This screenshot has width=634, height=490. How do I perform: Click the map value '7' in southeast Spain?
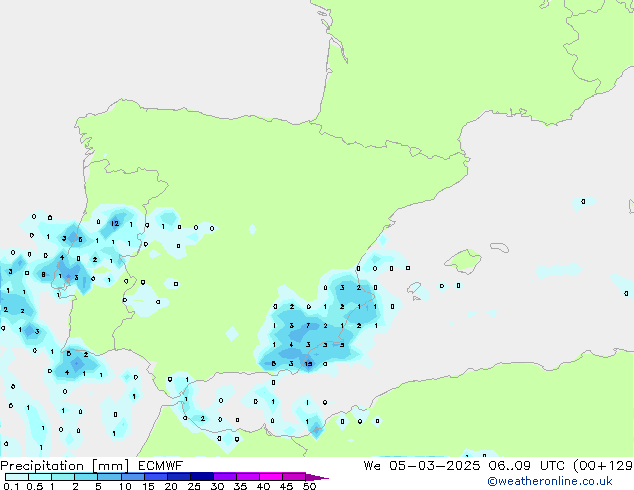click(x=308, y=325)
